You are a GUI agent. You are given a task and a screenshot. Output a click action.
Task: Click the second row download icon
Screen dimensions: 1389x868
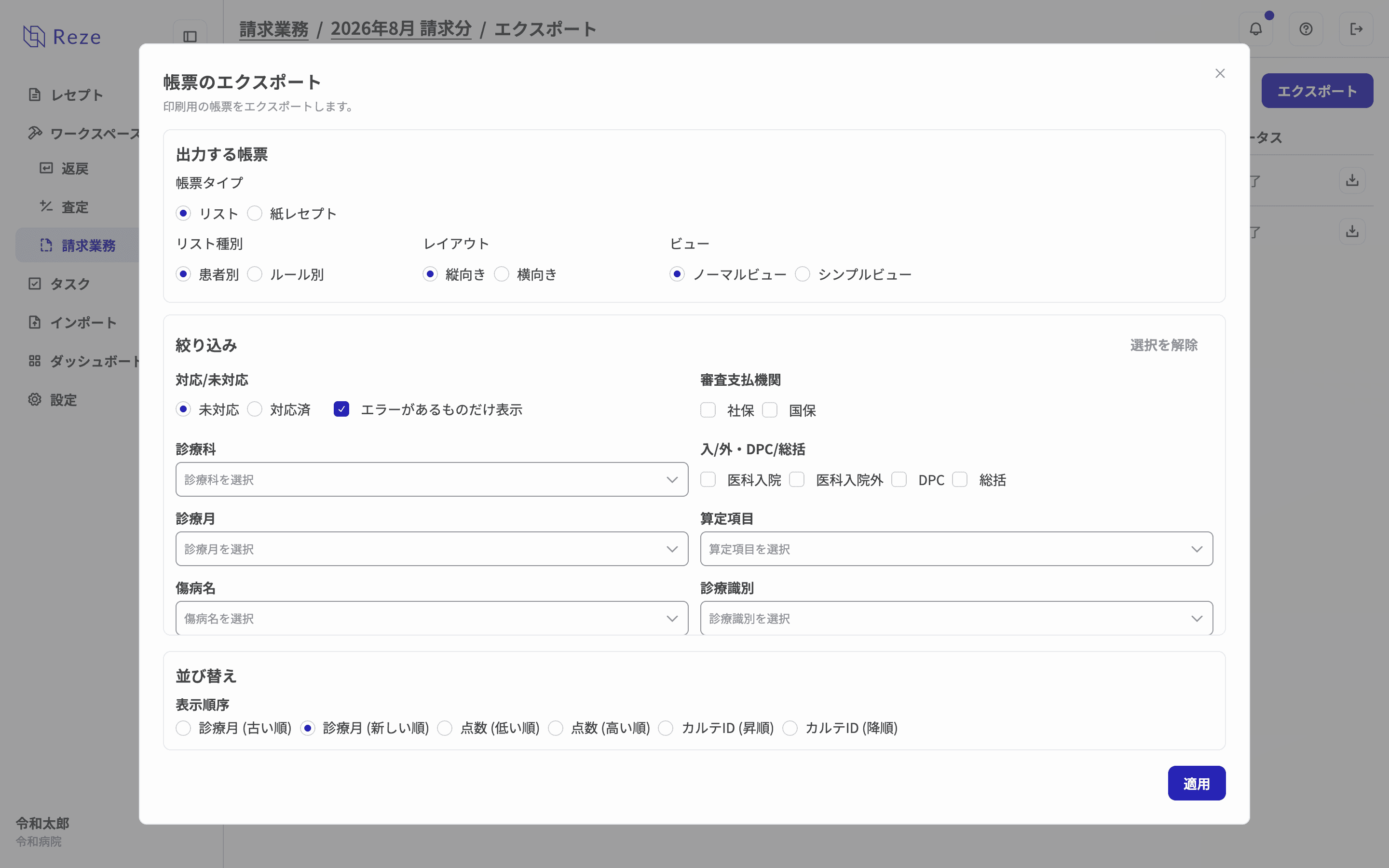tap(1352, 231)
